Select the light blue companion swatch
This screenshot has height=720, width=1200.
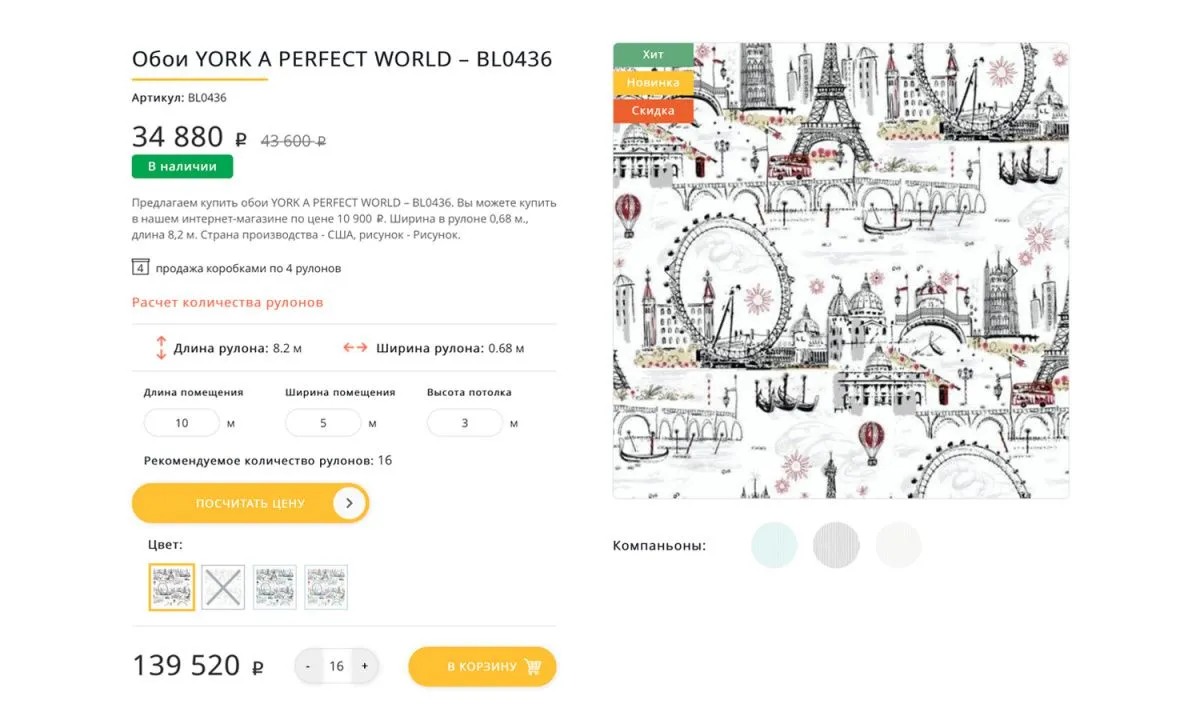click(x=774, y=545)
